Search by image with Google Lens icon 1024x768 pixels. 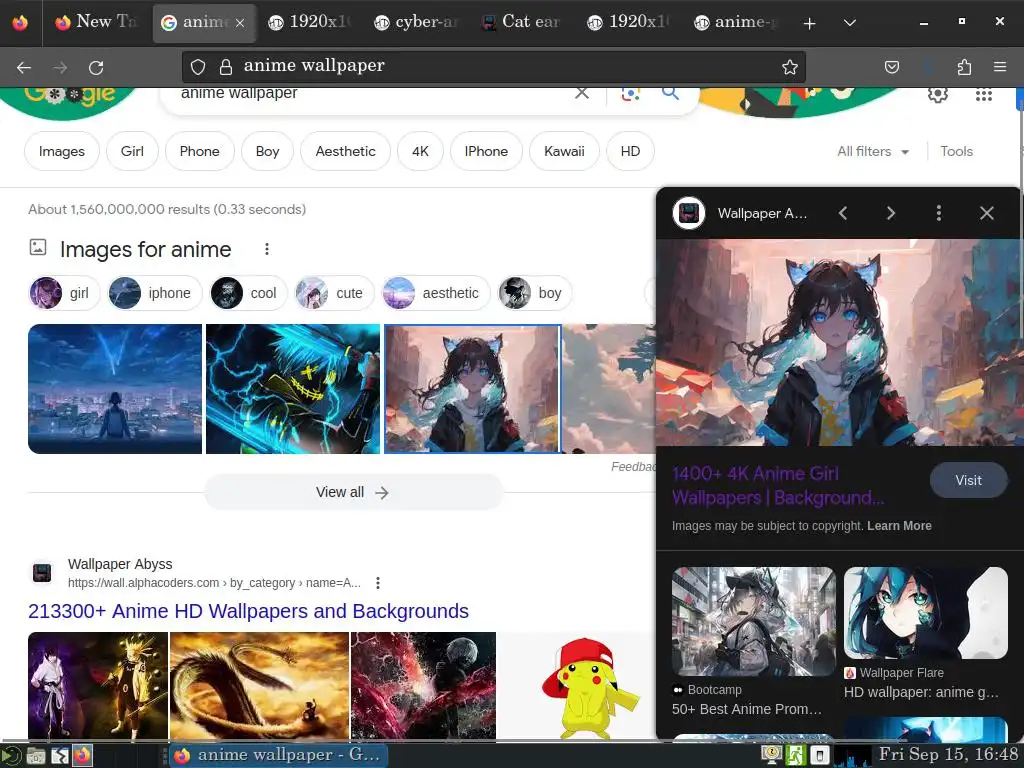630,93
